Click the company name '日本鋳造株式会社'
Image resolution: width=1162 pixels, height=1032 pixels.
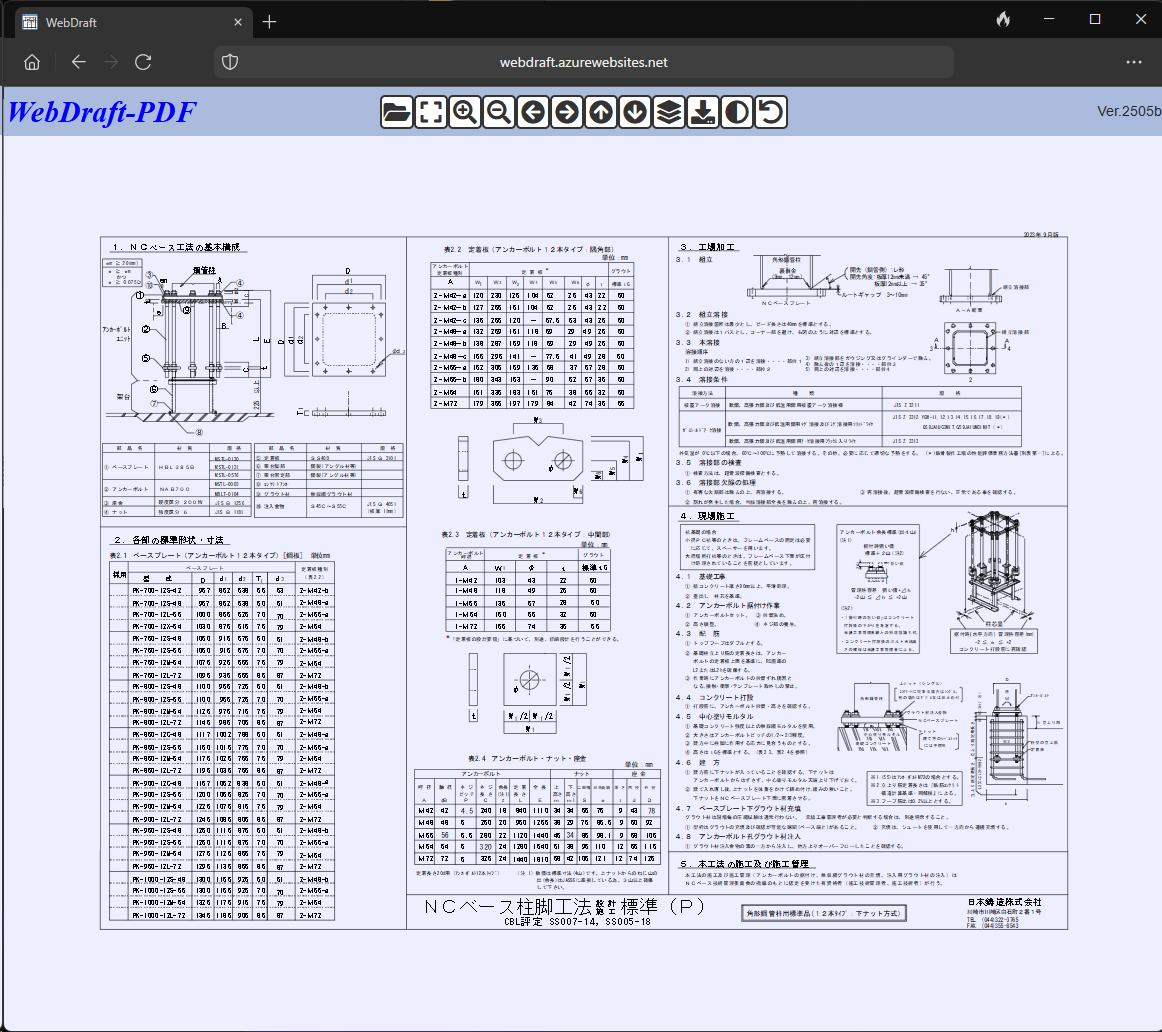(x=1004, y=902)
